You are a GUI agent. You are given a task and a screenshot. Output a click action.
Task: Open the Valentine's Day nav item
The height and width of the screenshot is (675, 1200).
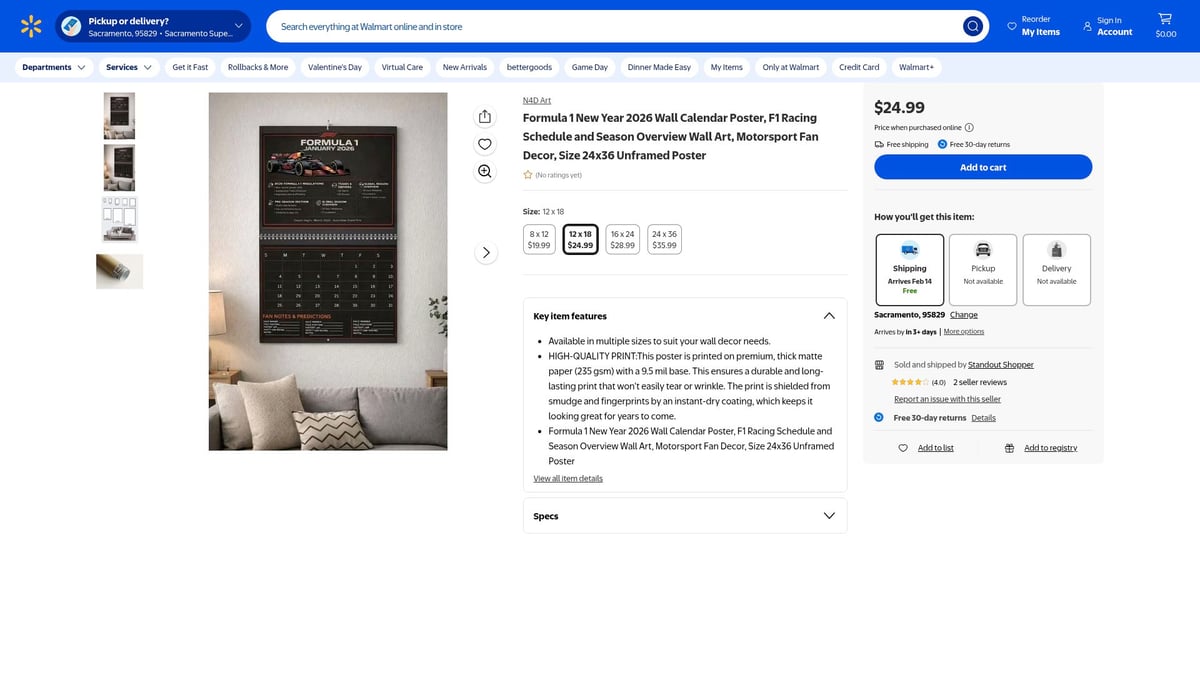click(x=334, y=67)
